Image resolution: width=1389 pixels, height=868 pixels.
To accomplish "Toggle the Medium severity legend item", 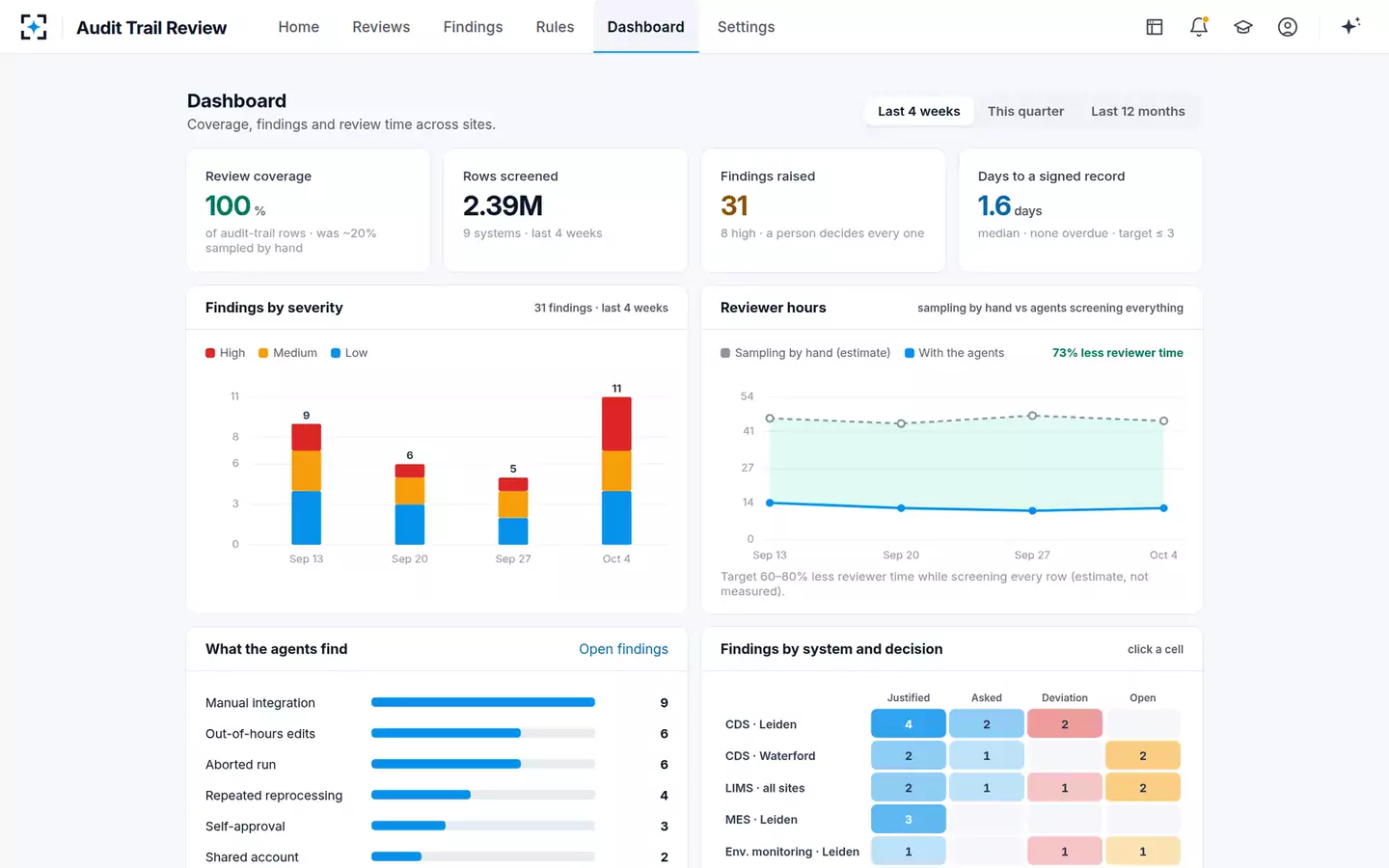I will pos(288,353).
